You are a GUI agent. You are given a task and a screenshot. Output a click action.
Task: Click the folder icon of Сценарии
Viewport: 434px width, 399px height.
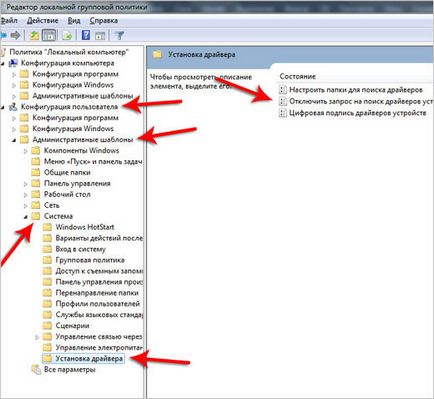pos(48,326)
